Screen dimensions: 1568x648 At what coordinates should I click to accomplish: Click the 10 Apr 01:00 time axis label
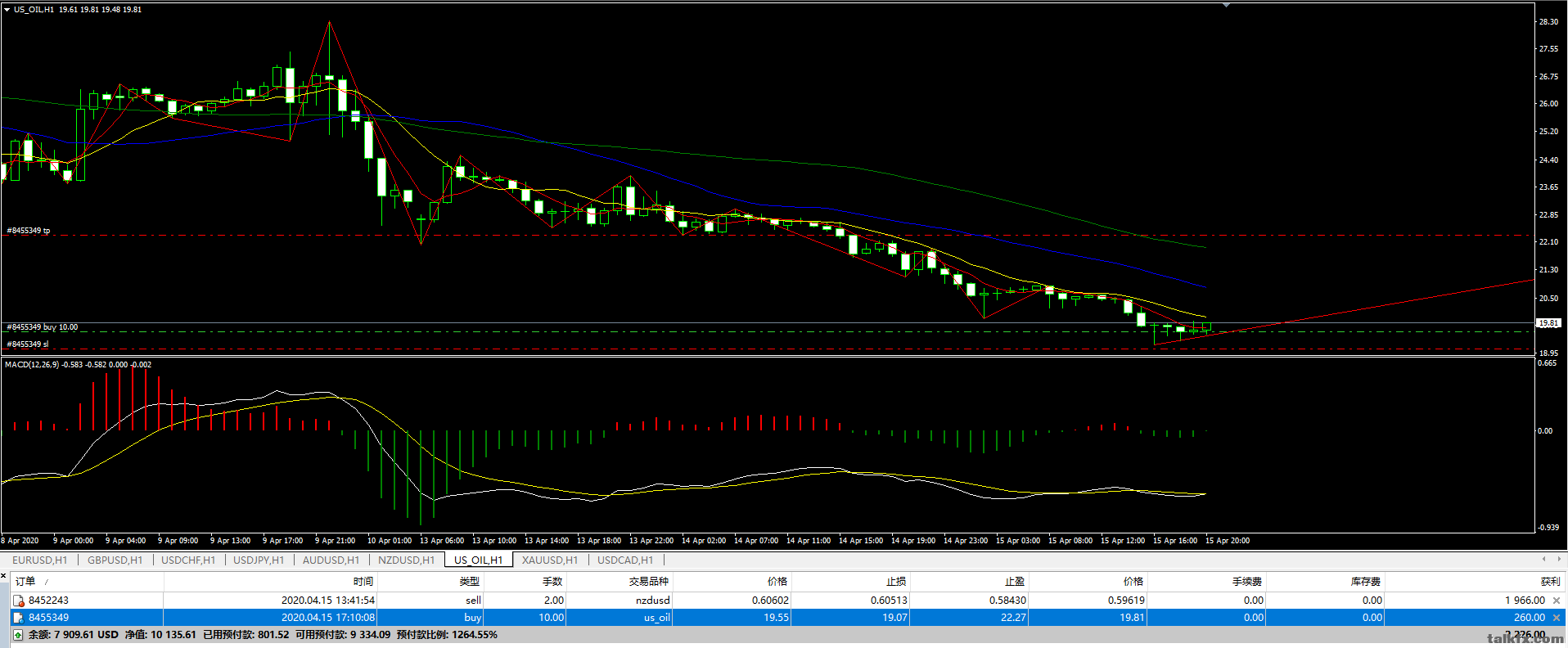point(389,541)
